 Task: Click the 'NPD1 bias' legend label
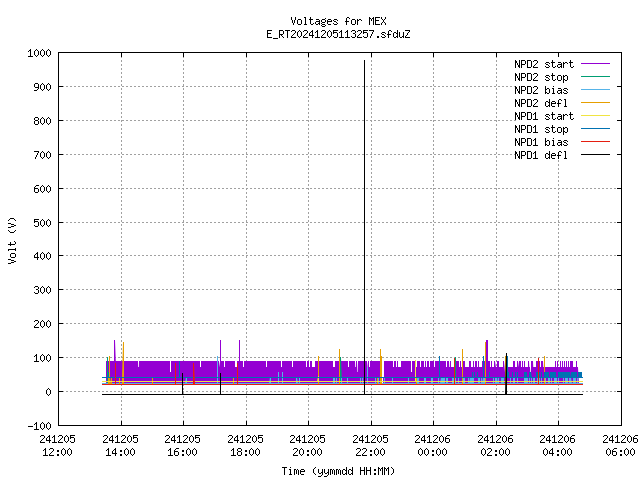pyautogui.click(x=541, y=142)
